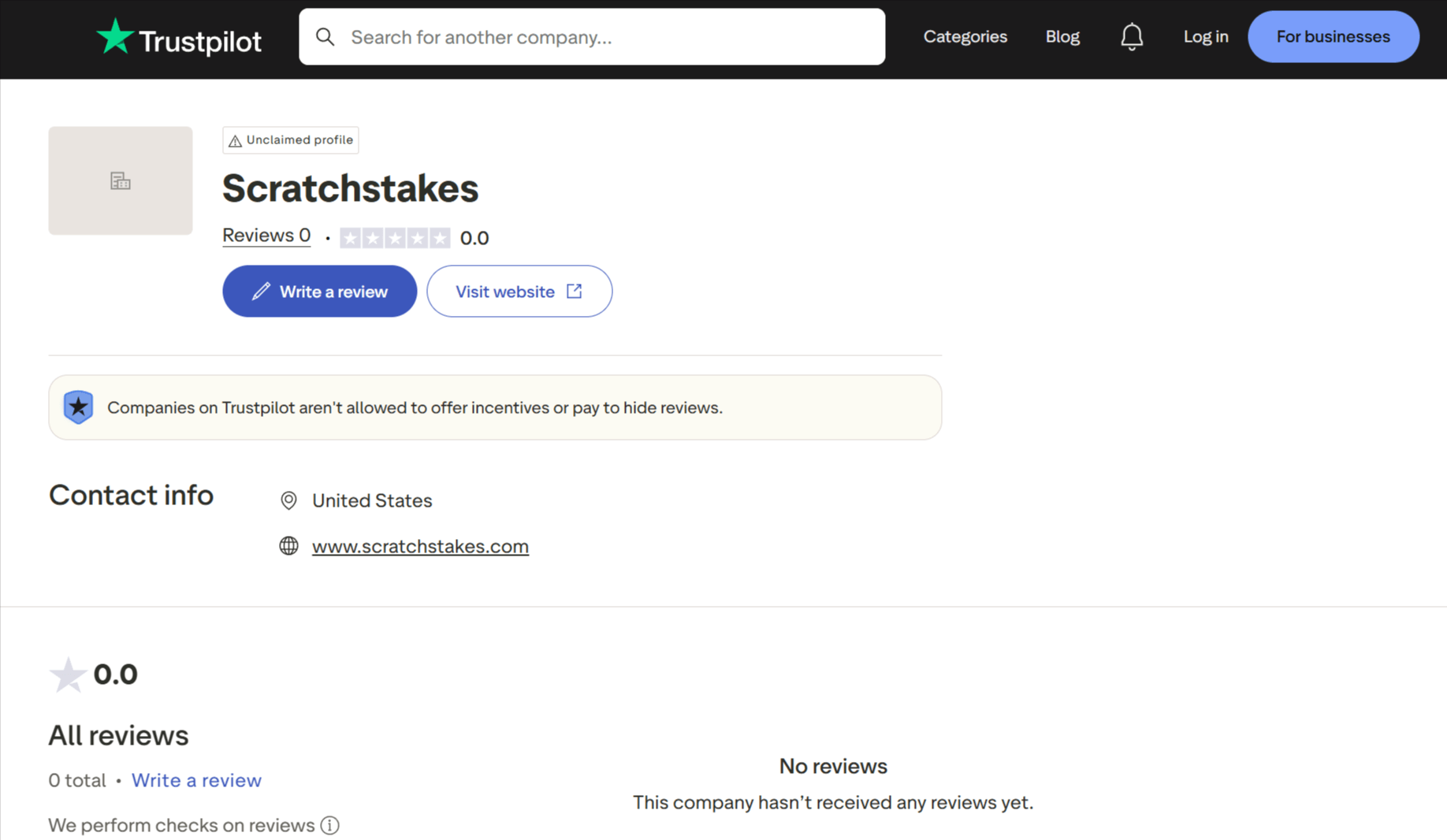Image resolution: width=1447 pixels, height=840 pixels.
Task: Click the search magnifier icon
Action: click(325, 37)
